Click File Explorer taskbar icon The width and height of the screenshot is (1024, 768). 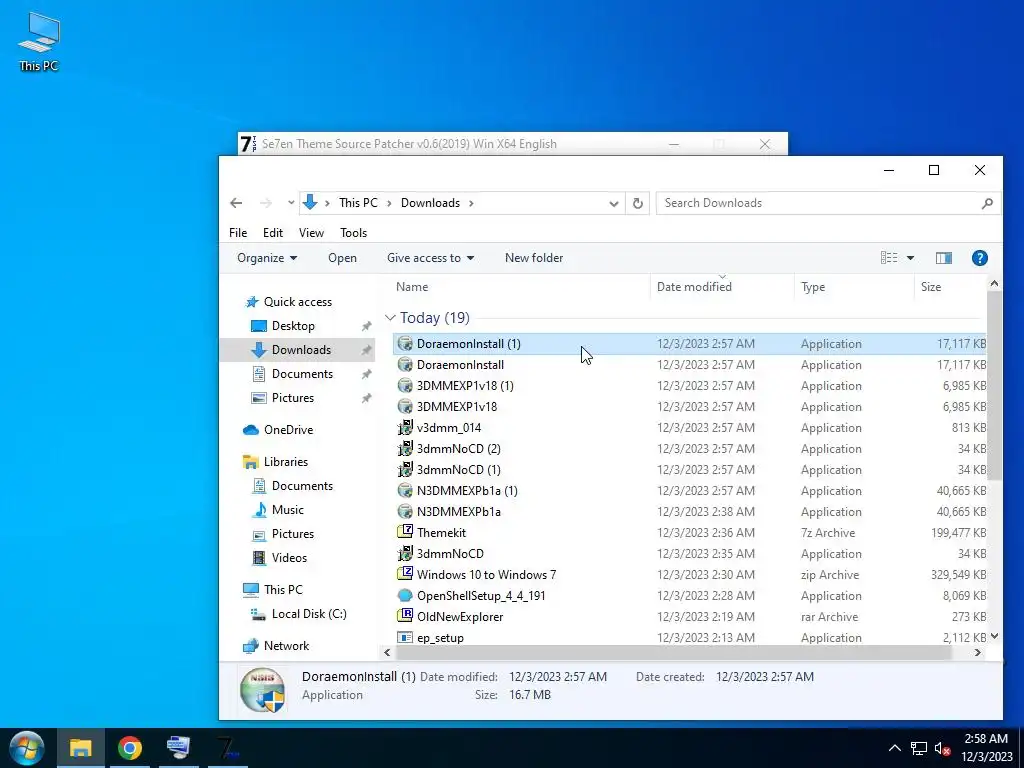(x=80, y=748)
